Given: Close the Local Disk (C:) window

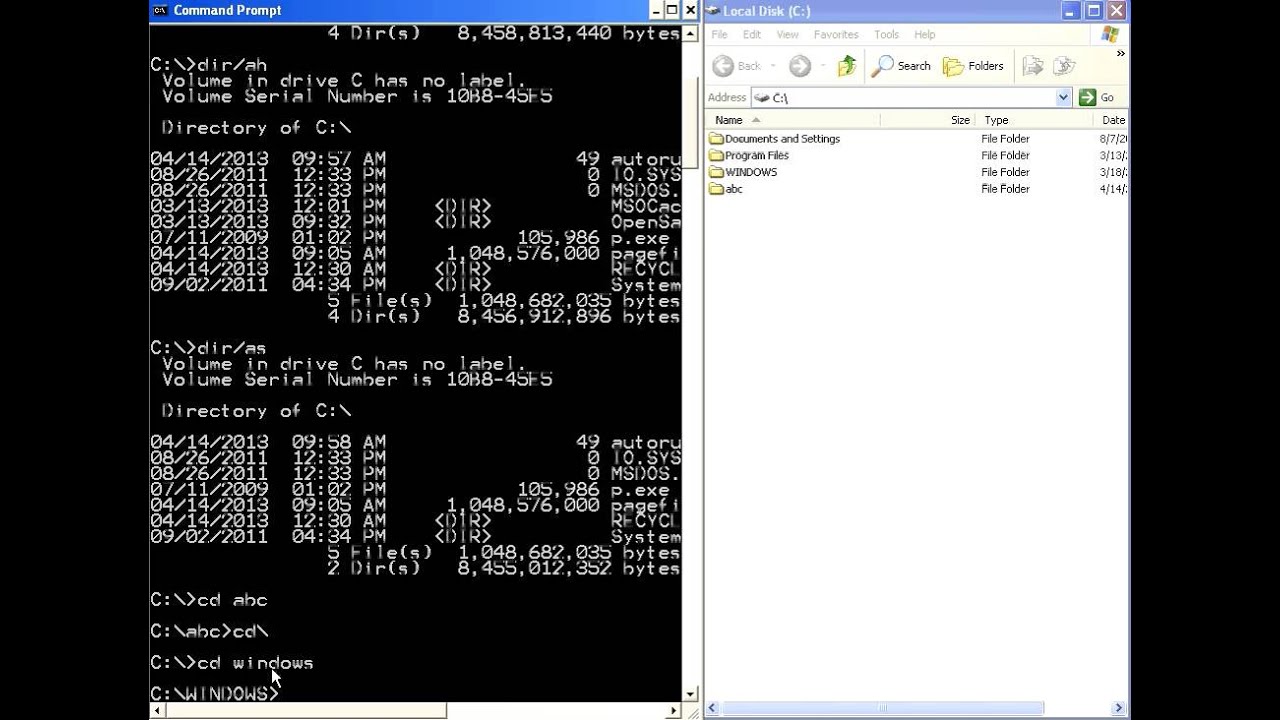Looking at the screenshot, I should pos(1117,11).
